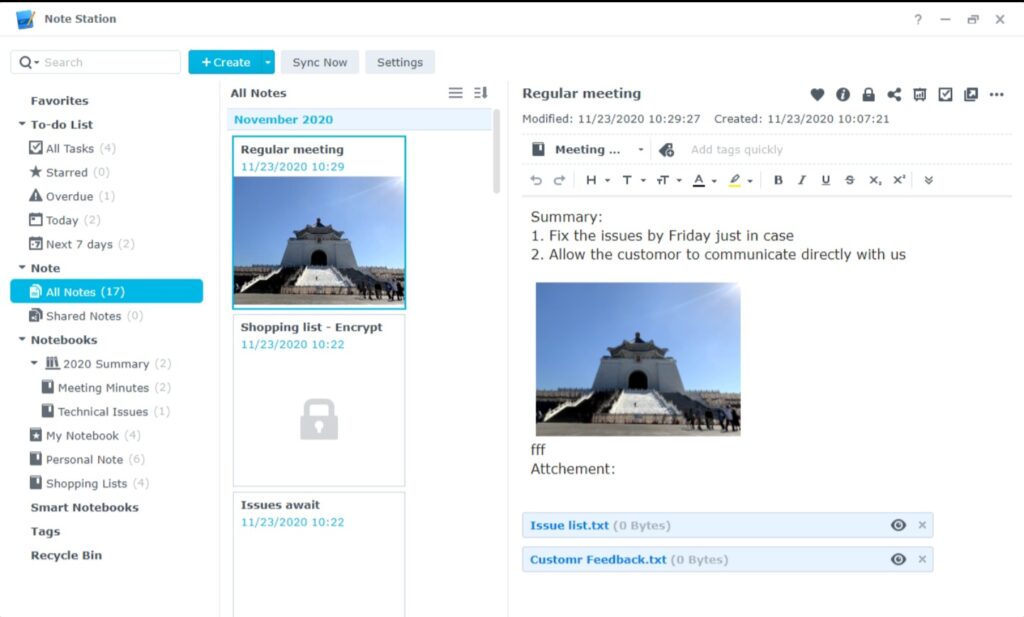Share the Regular meeting note
Screen dimensions: 1024x617
click(x=894, y=94)
